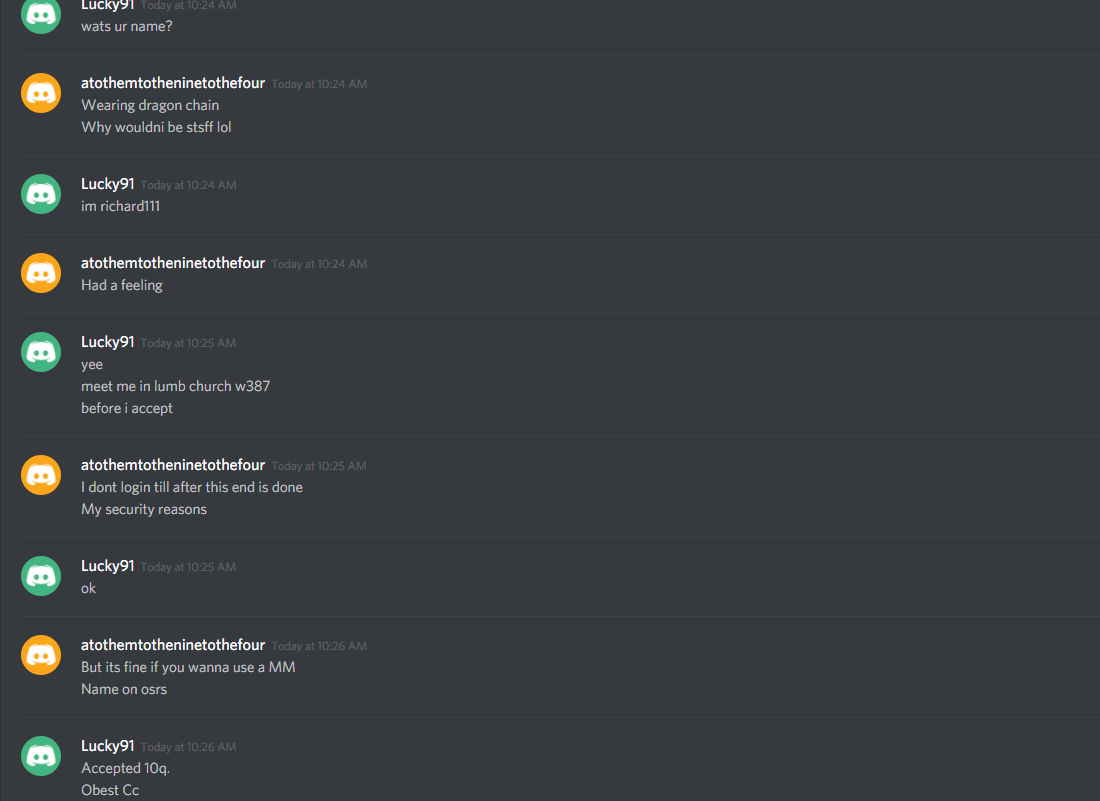Click orange avatar beside "Name on osrs"
Screen dimensions: 1100x801
pyautogui.click(x=41, y=655)
